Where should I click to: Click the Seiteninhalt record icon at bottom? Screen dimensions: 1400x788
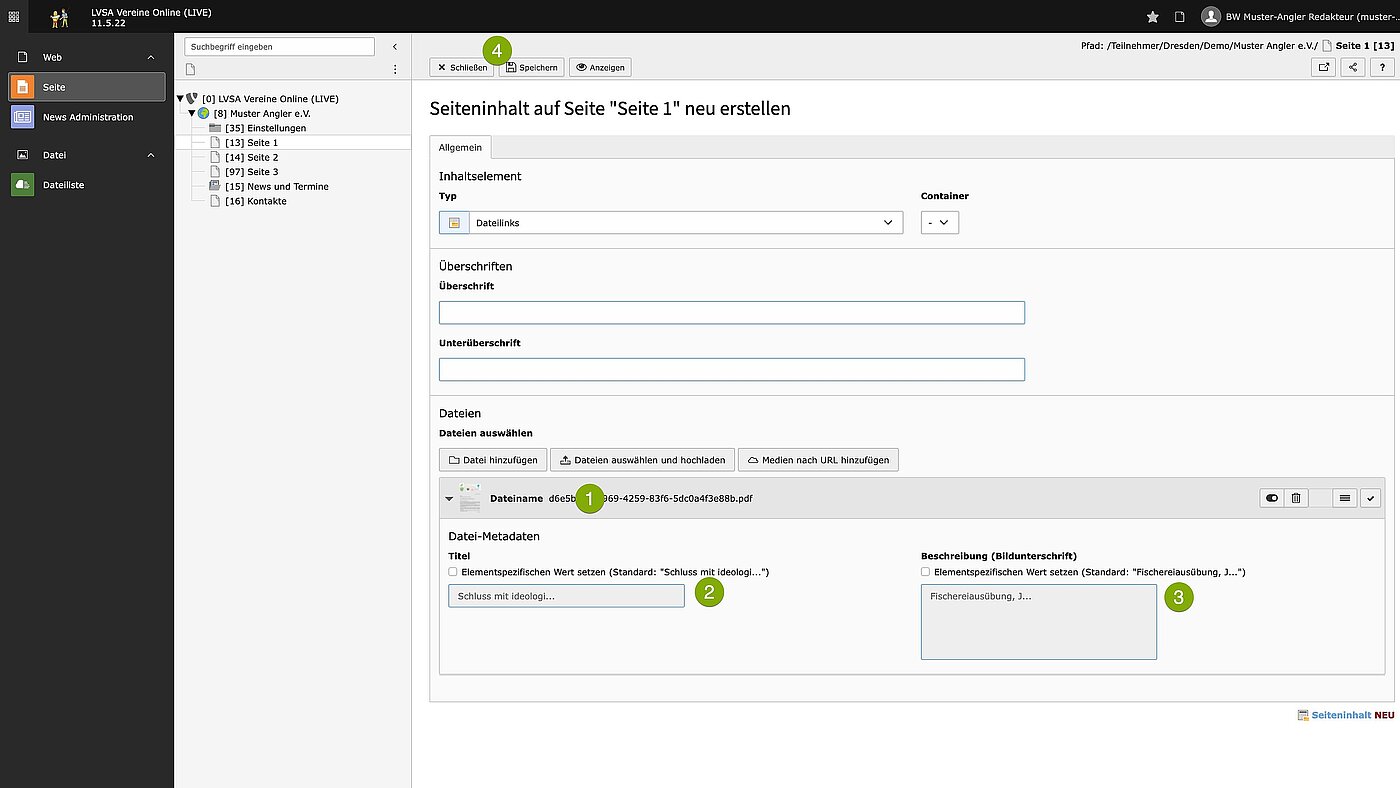(1303, 715)
